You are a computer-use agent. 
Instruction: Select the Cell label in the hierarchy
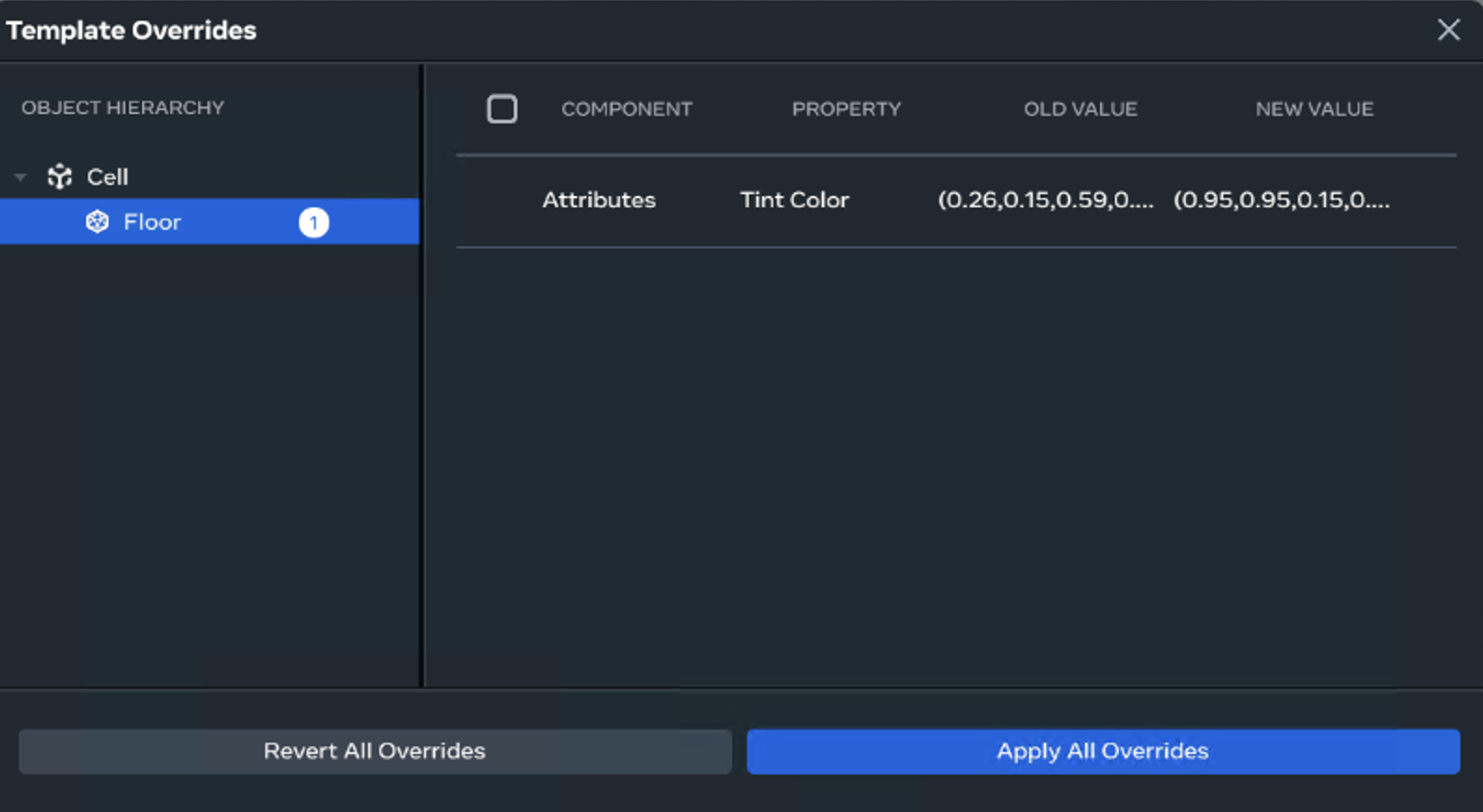pyautogui.click(x=107, y=176)
